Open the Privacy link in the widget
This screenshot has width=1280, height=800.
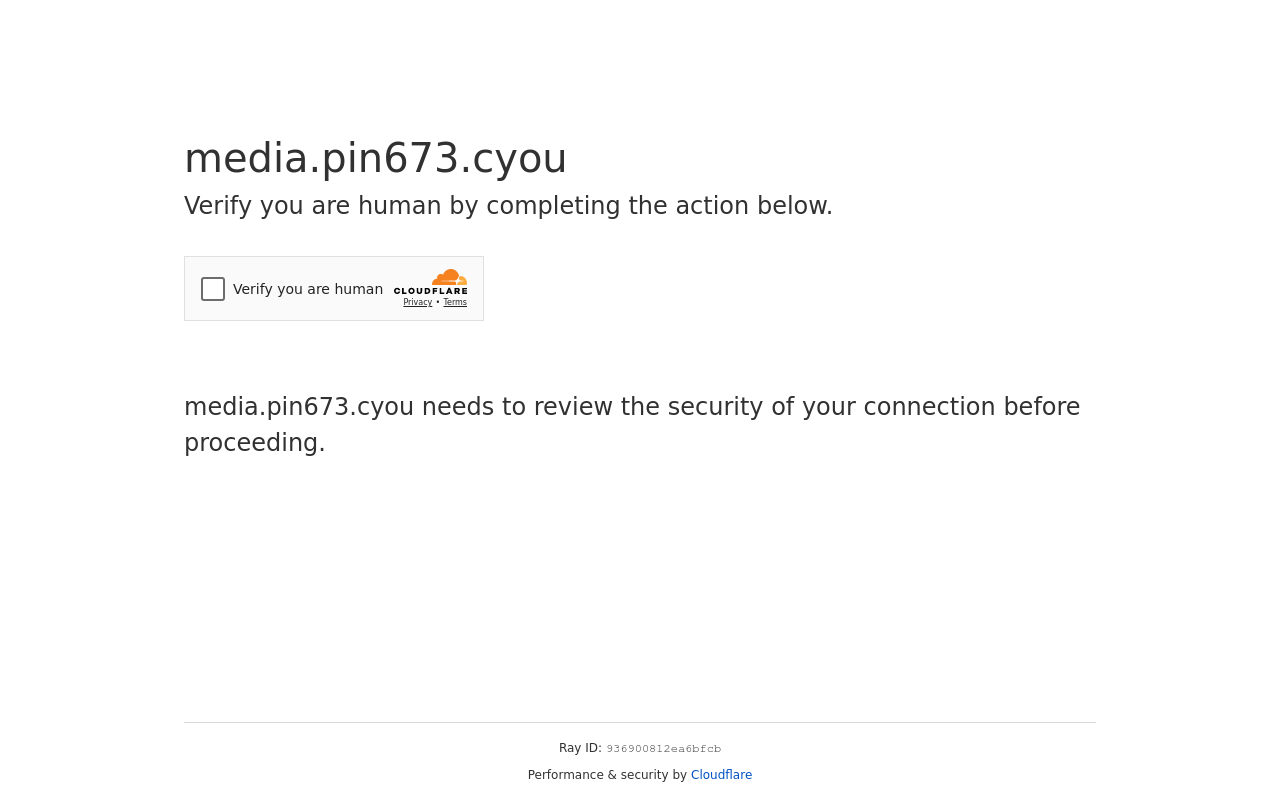[x=418, y=302]
